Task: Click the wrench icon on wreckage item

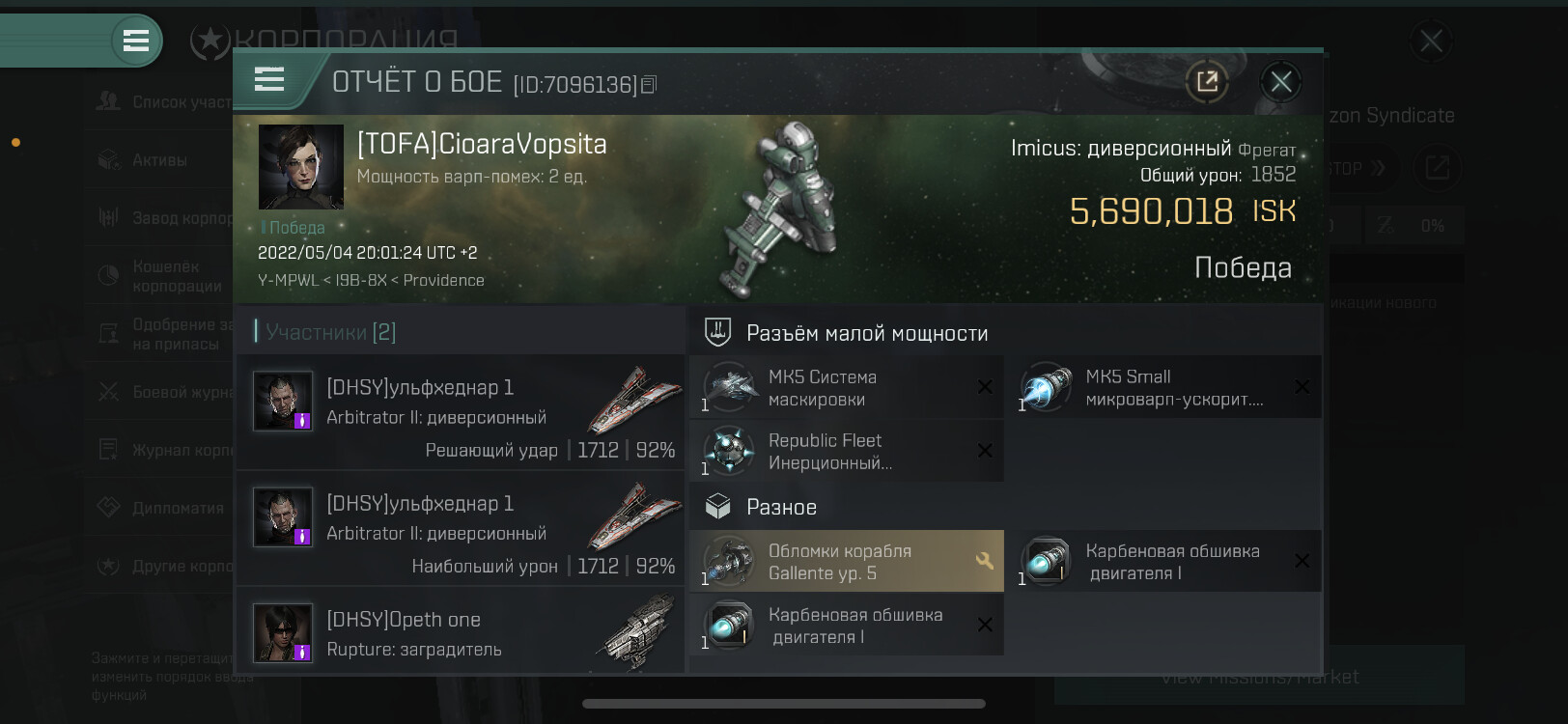Action: (985, 560)
